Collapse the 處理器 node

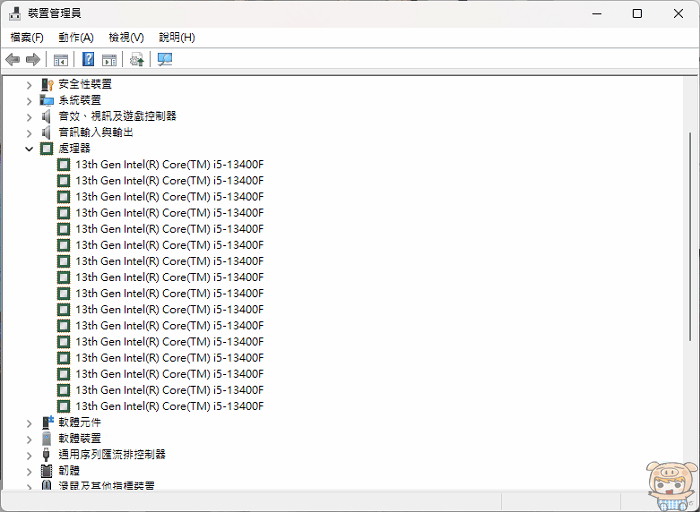click(x=29, y=149)
